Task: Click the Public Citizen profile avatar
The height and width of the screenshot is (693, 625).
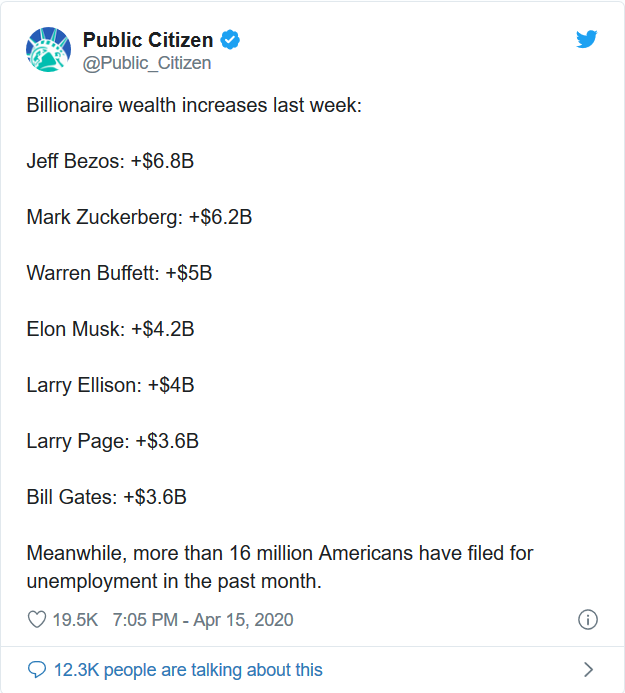Action: (x=48, y=50)
